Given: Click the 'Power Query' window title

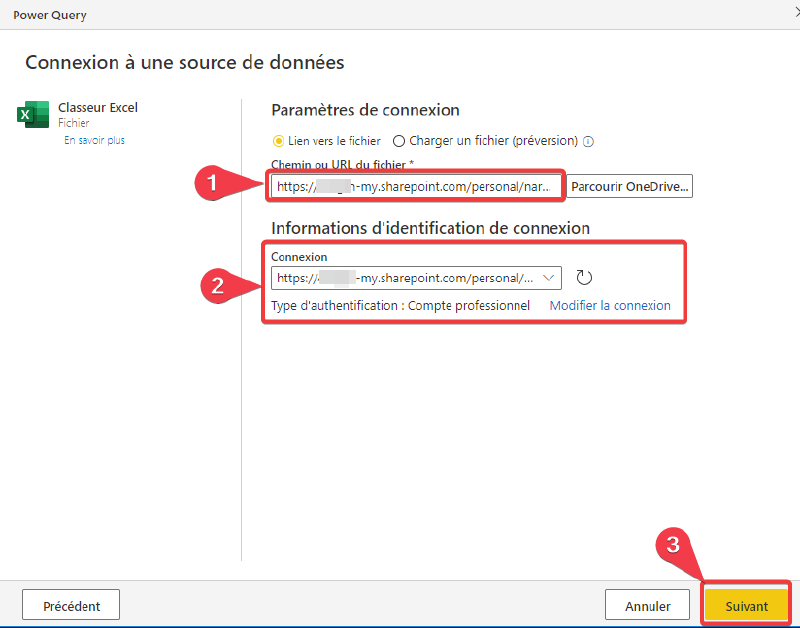Looking at the screenshot, I should click(50, 15).
